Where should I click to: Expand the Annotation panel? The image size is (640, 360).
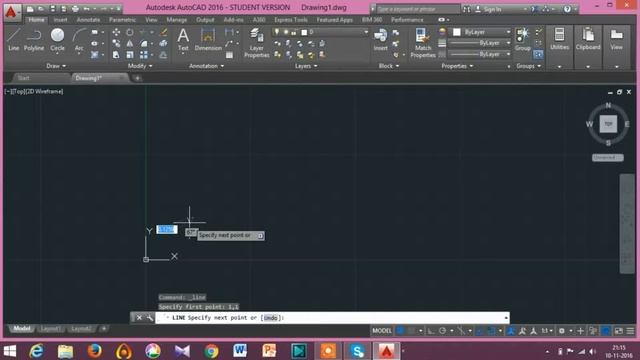tap(206, 66)
